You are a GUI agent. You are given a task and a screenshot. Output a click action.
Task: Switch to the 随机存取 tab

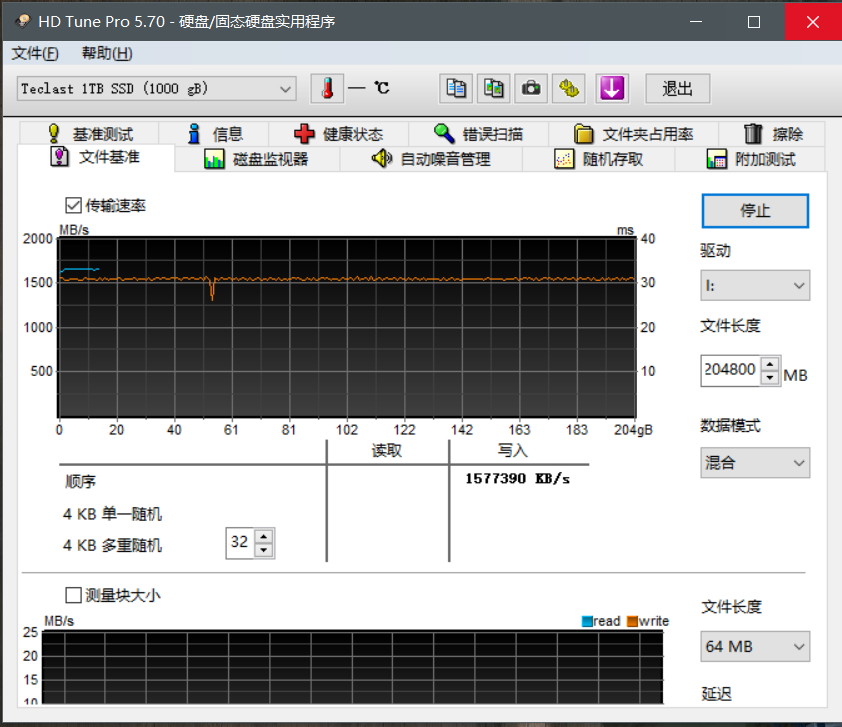click(599, 159)
